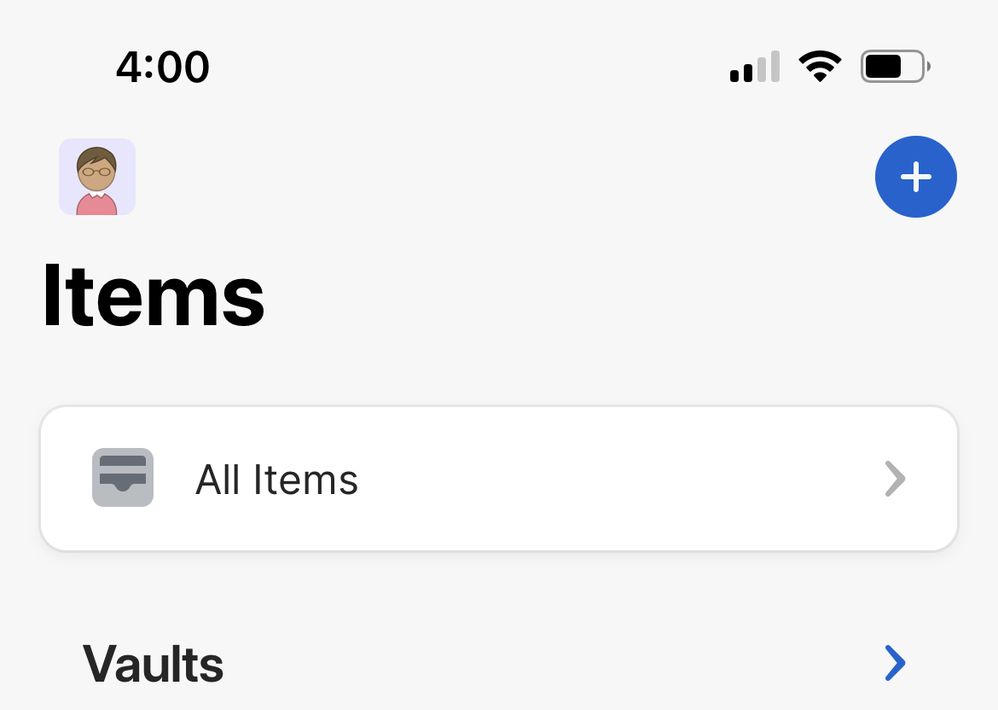Click the Vaults header title text
The image size is (998, 710).
coord(153,664)
